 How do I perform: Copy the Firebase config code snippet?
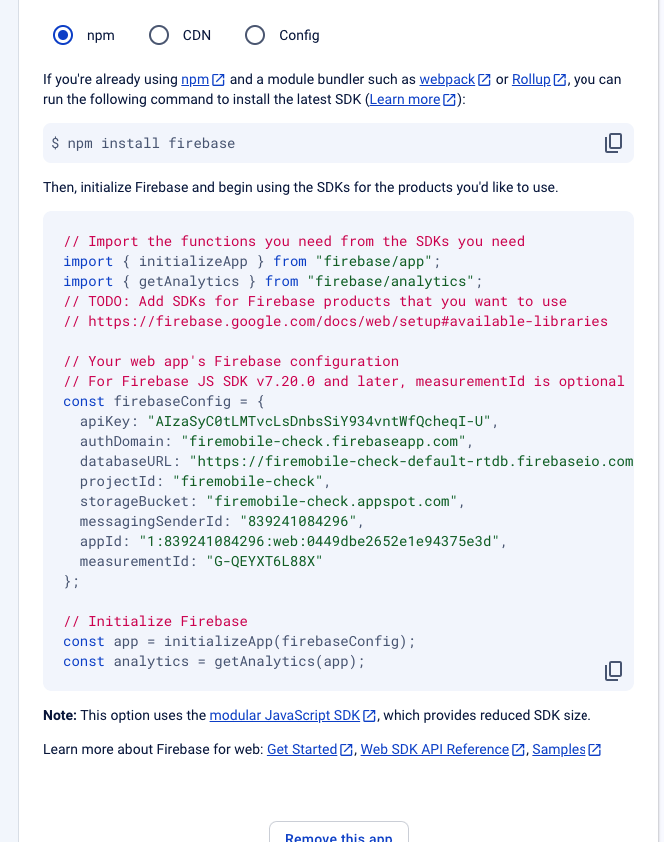tap(613, 671)
